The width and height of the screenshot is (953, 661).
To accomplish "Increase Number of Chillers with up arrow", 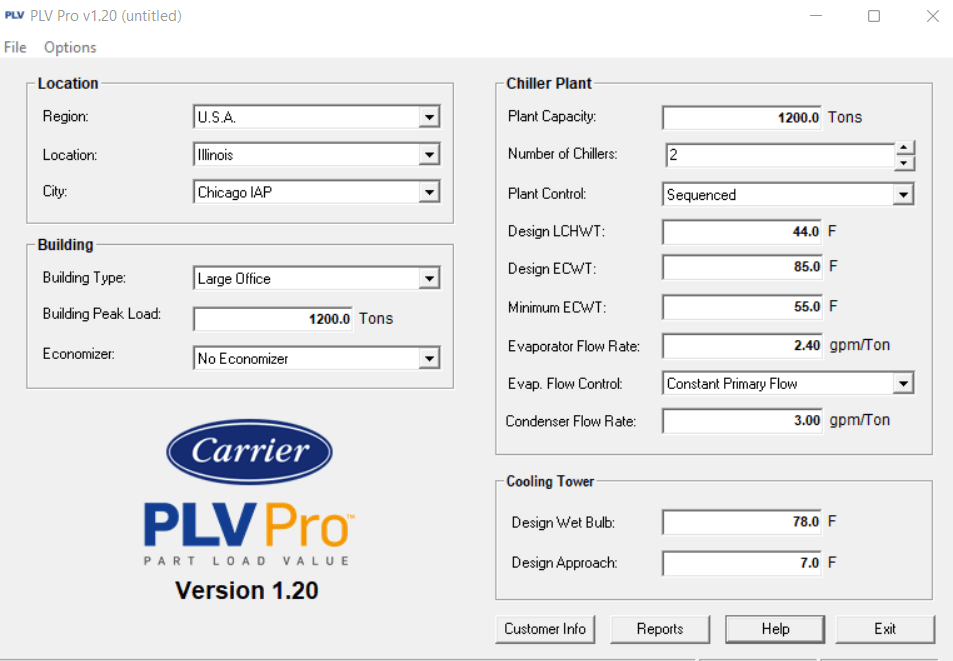I will coord(904,148).
